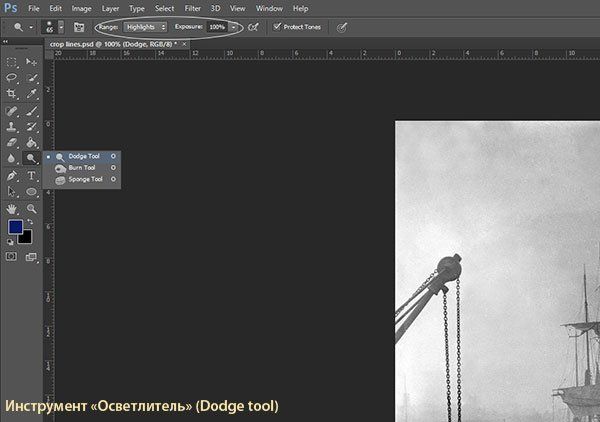This screenshot has height=422, width=600.
Task: Open the File menu
Action: coord(34,8)
